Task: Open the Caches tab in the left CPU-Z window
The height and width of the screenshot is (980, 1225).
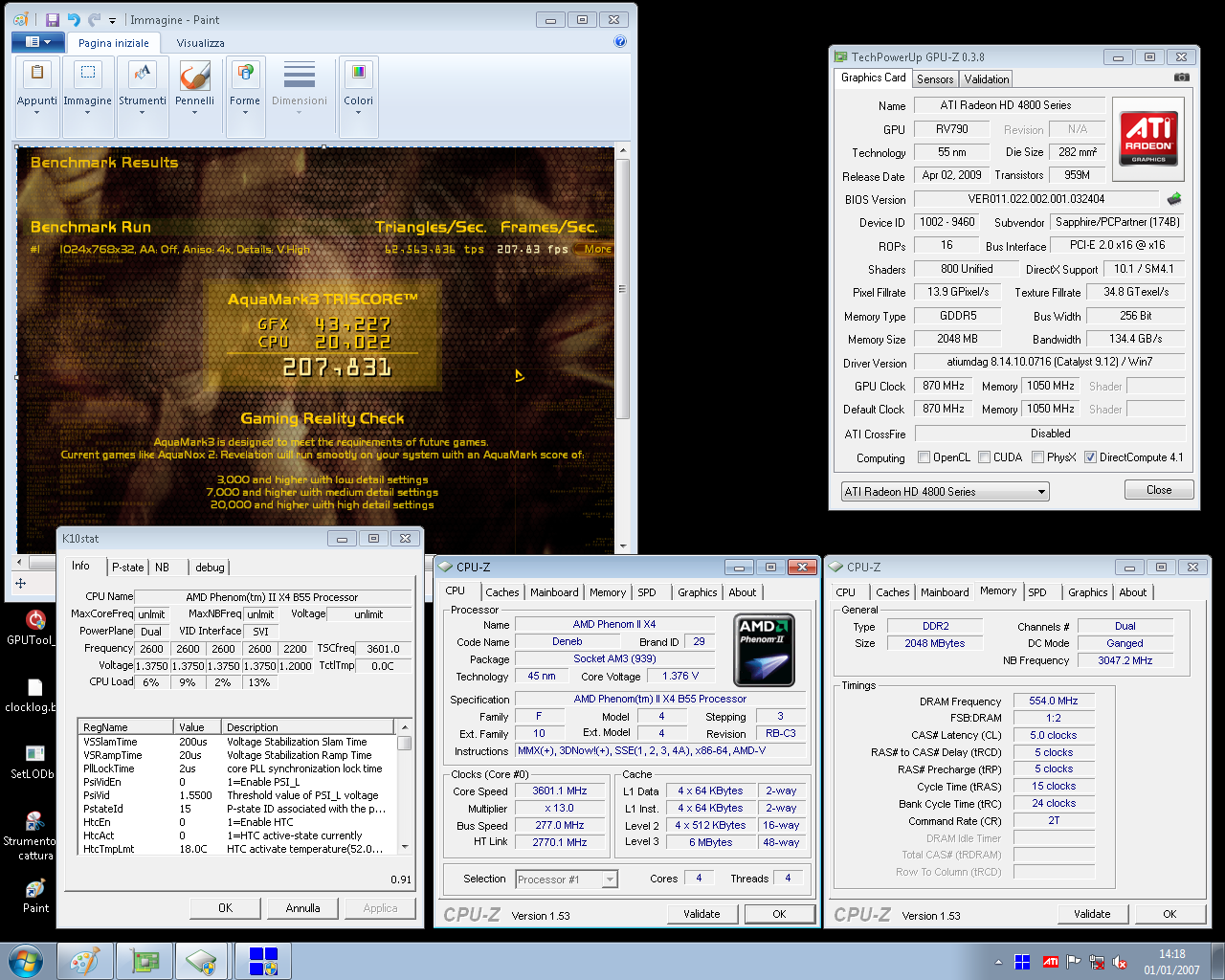Action: coord(501,592)
